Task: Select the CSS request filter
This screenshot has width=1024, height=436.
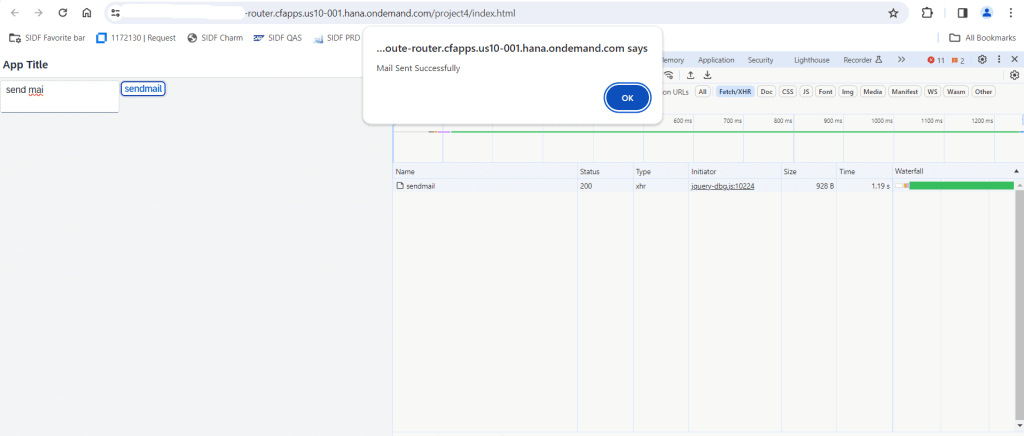Action: 788,92
